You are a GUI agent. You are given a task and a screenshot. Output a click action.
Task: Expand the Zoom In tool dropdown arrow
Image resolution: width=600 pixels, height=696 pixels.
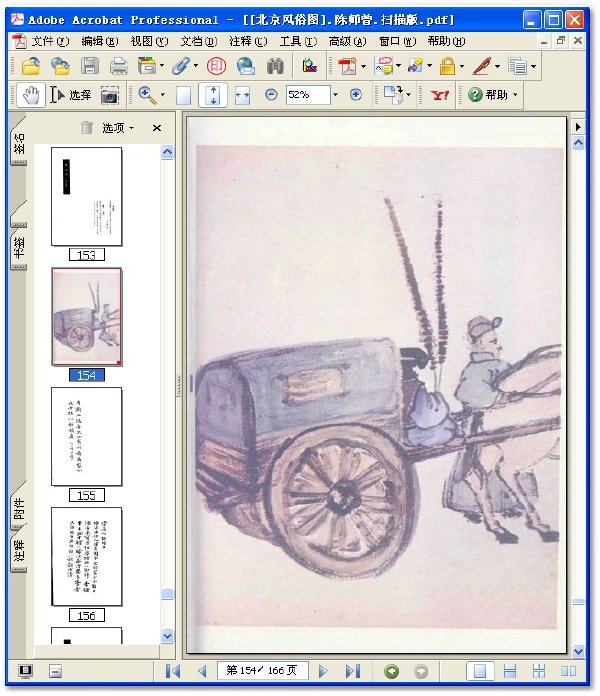pos(162,95)
